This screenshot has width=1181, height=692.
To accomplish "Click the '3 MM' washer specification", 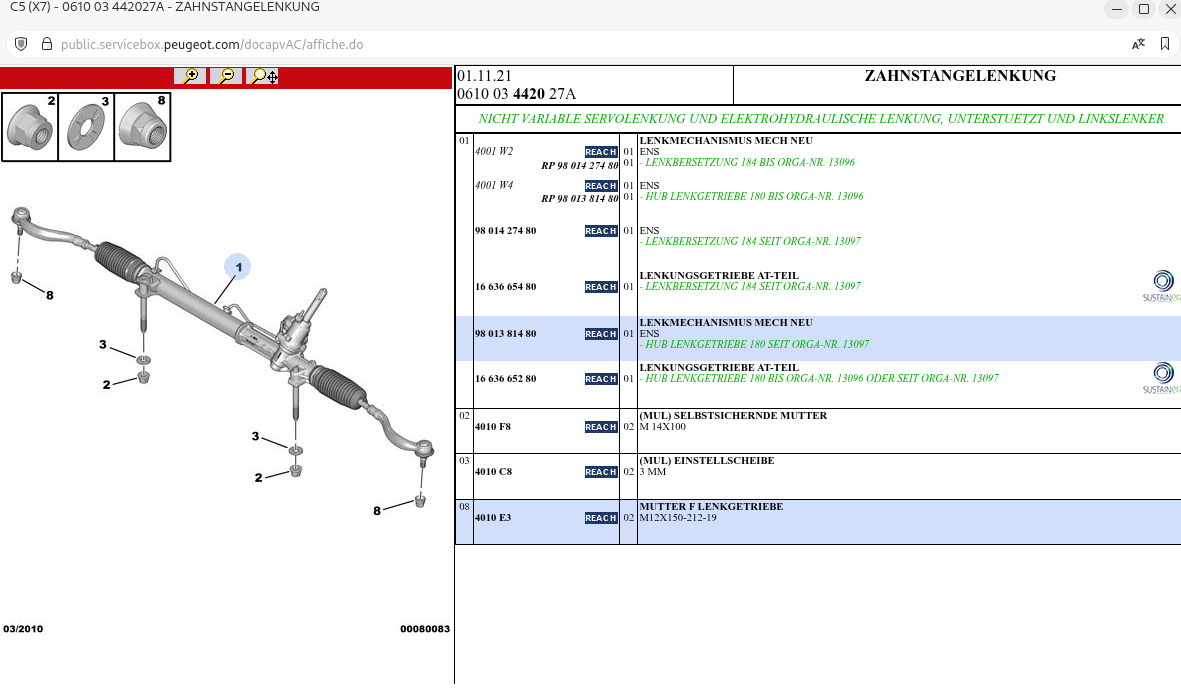I will pos(653,472).
